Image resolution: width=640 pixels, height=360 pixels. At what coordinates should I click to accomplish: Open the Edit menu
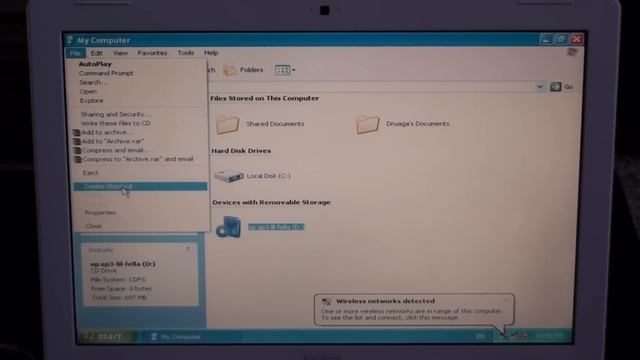pyautogui.click(x=96, y=53)
